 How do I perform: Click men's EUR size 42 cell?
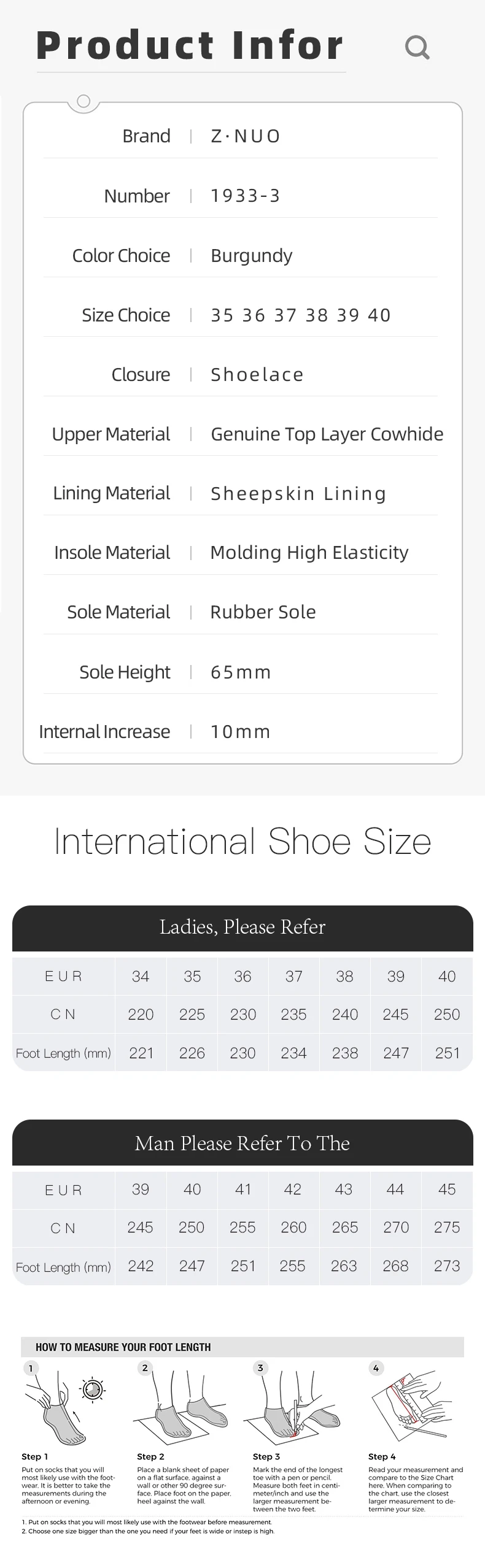tap(293, 1189)
